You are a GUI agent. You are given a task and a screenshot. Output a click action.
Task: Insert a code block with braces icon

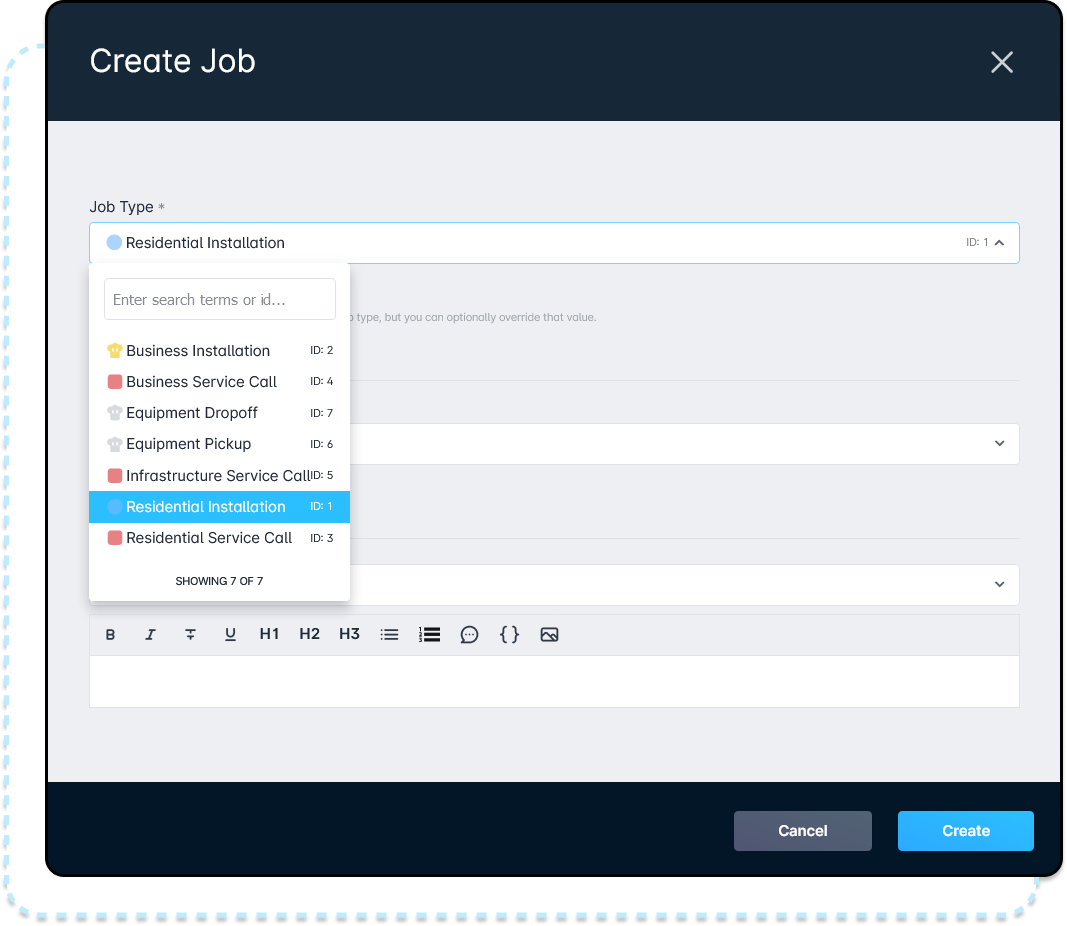tap(510, 635)
